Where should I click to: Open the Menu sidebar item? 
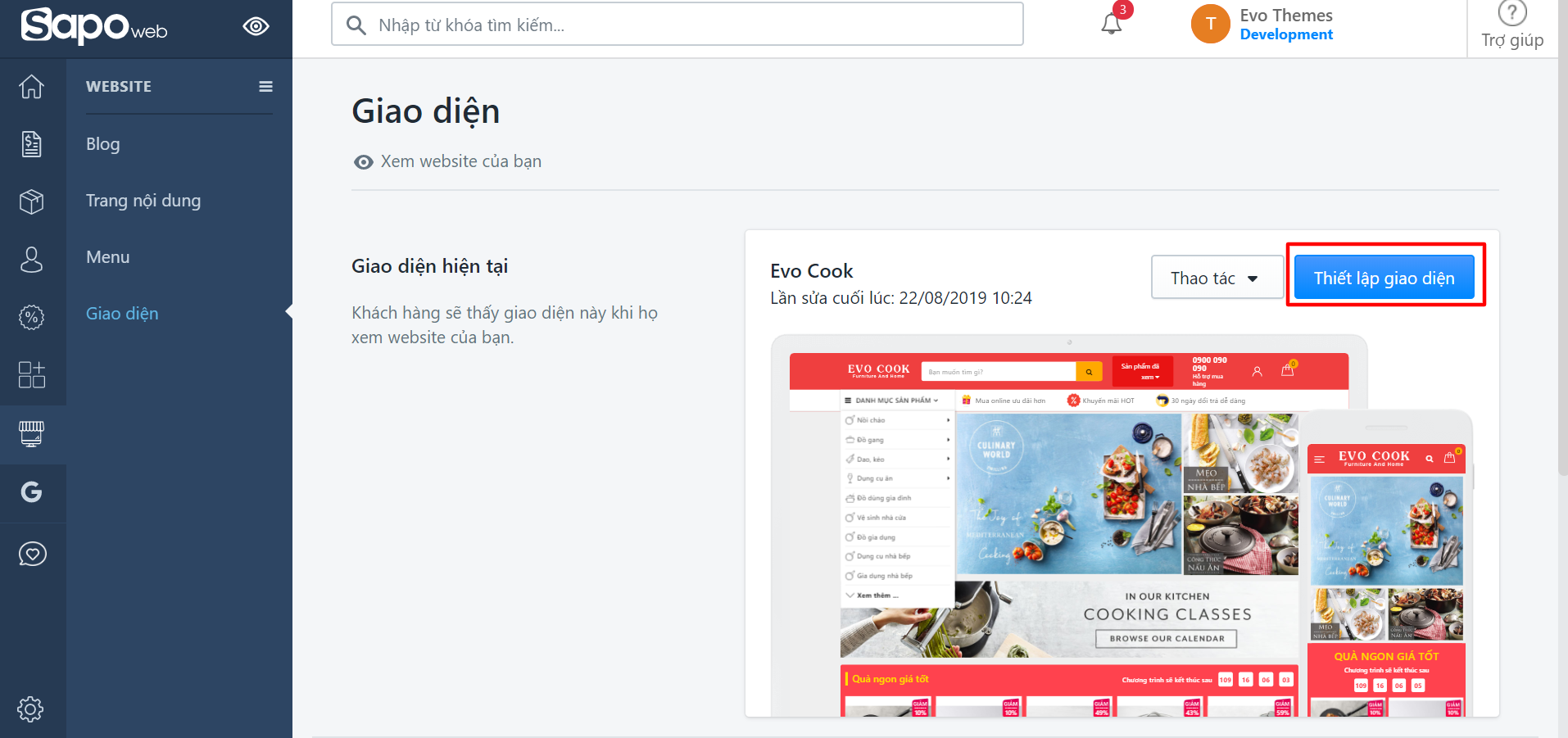(x=108, y=257)
